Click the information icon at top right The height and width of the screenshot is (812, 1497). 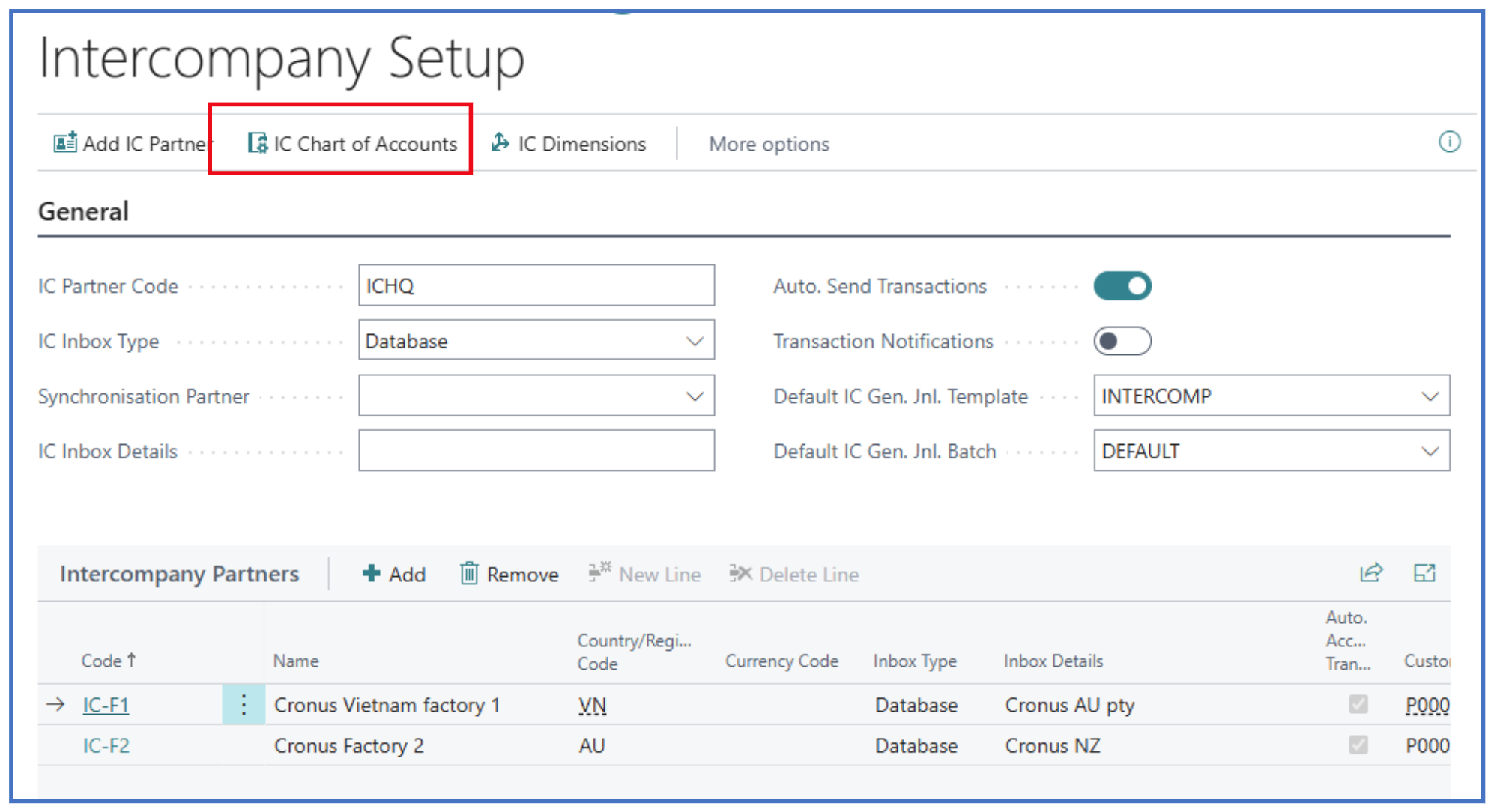[x=1449, y=142]
